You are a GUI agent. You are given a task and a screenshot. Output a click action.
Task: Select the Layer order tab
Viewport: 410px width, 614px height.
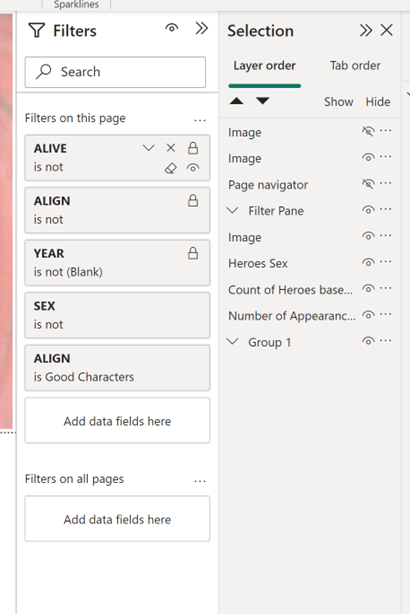coord(265,65)
